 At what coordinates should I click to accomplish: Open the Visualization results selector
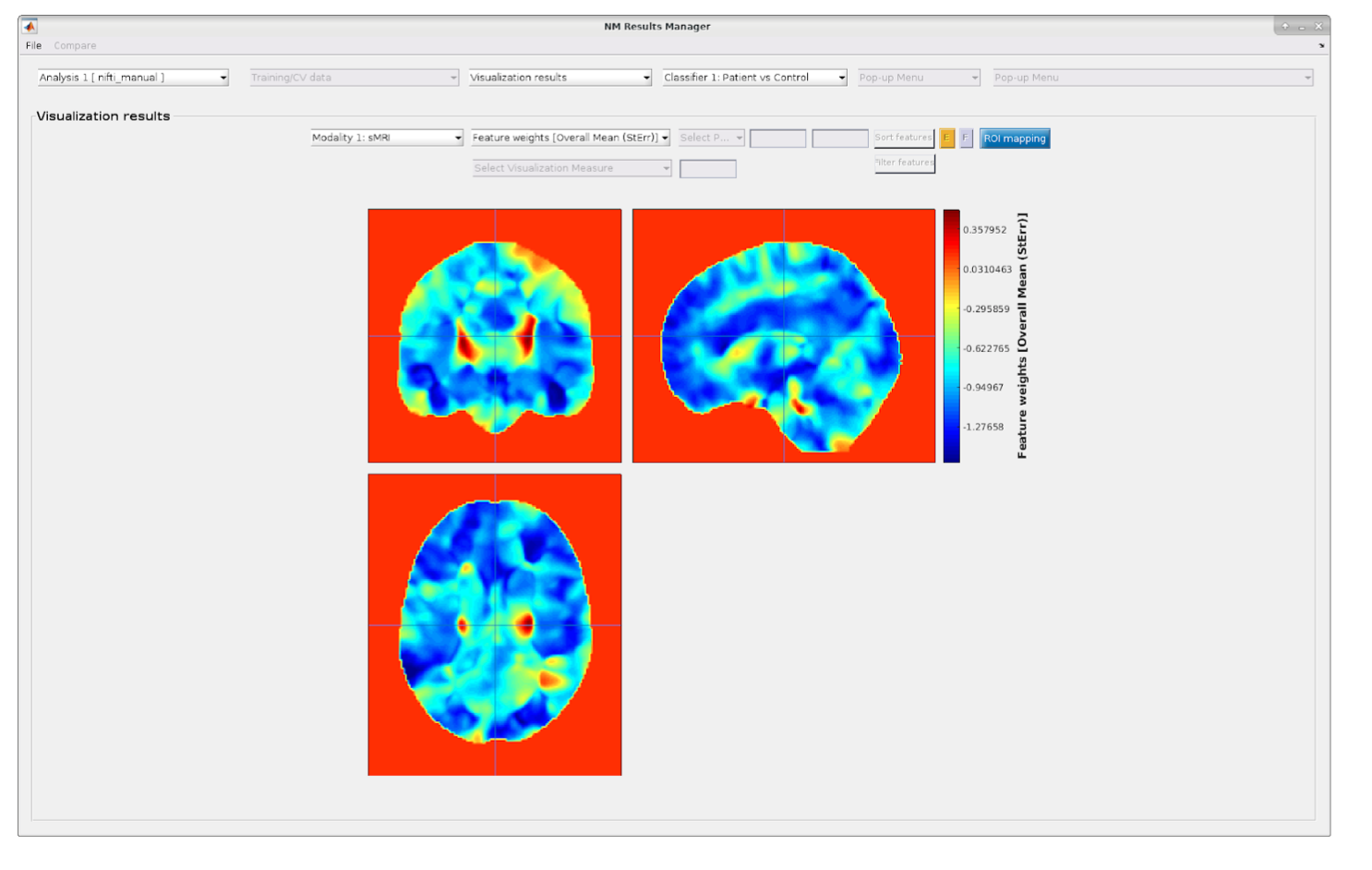pyautogui.click(x=560, y=78)
